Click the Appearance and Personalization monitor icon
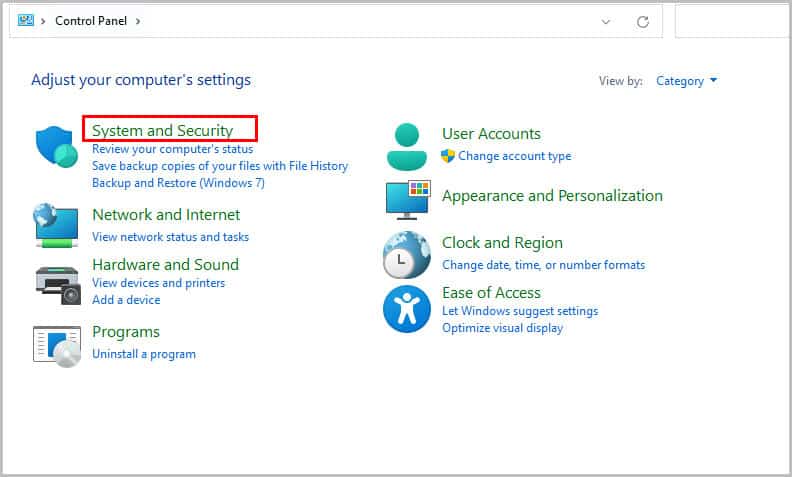This screenshot has width=792, height=477. [408, 200]
